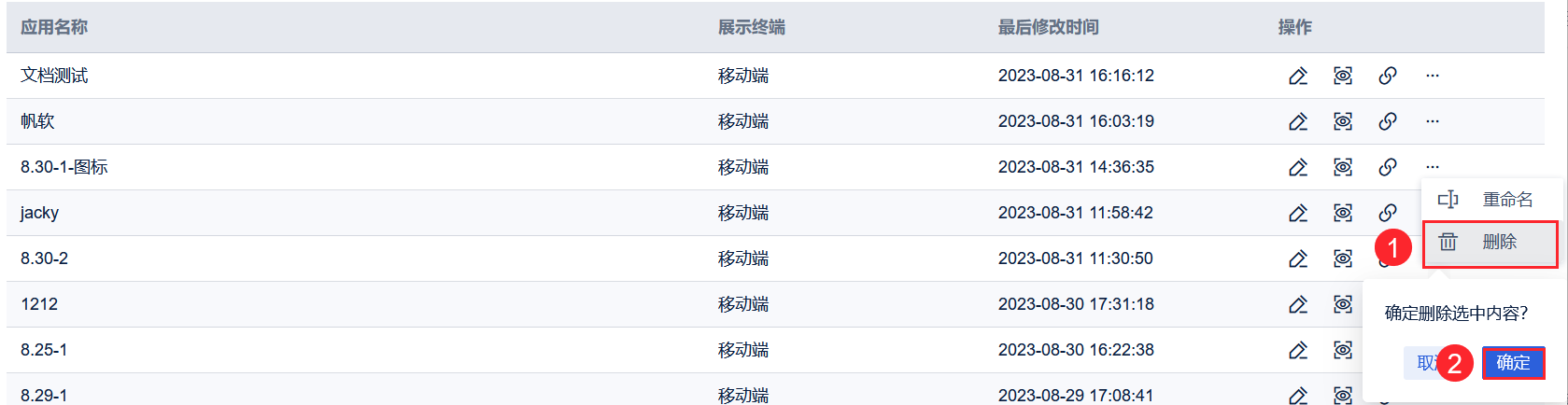Screen dimensions: 1568x405
Task: Copy the link icon for 文档测试
Action: pos(1388,76)
